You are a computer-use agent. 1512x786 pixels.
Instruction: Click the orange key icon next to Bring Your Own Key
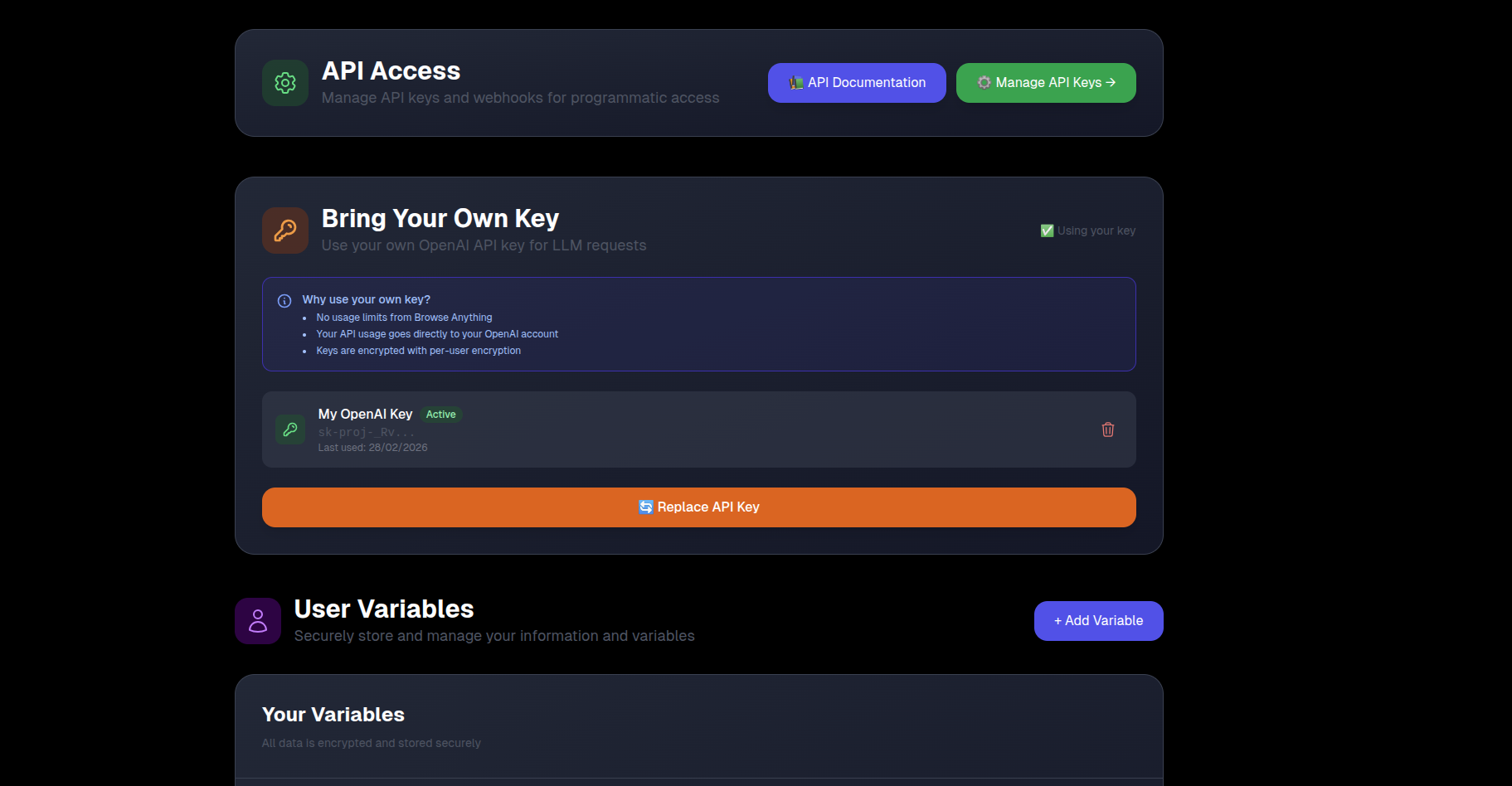point(284,230)
